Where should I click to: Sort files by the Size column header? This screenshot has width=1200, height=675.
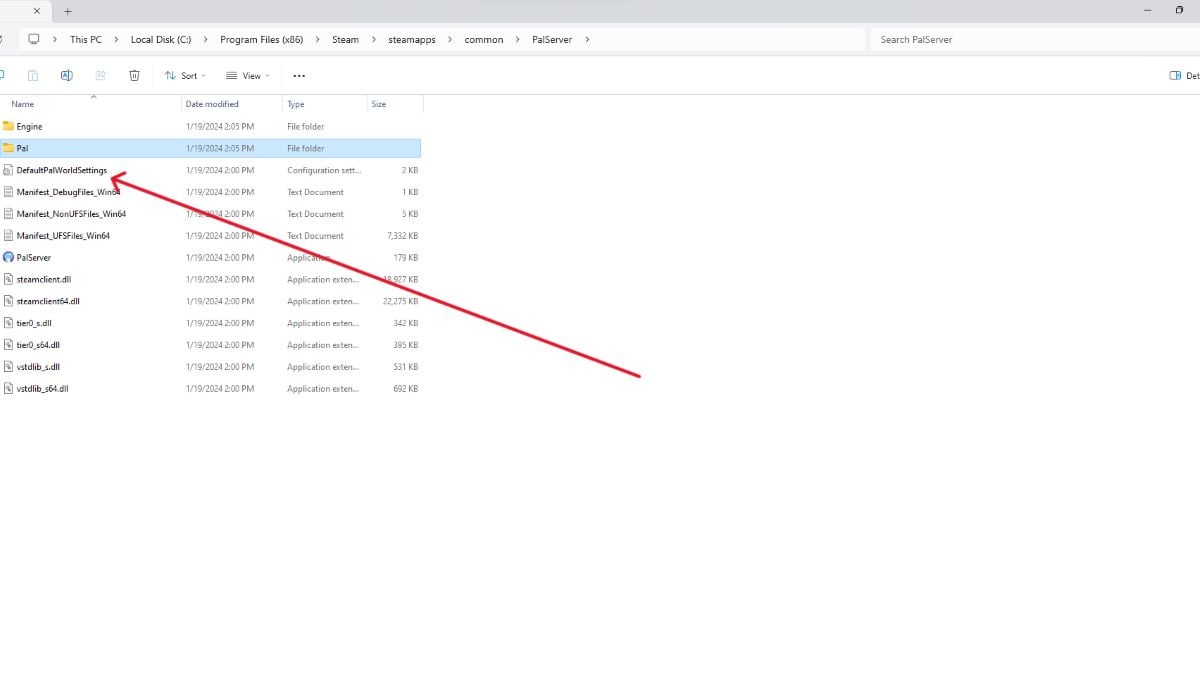tap(379, 104)
